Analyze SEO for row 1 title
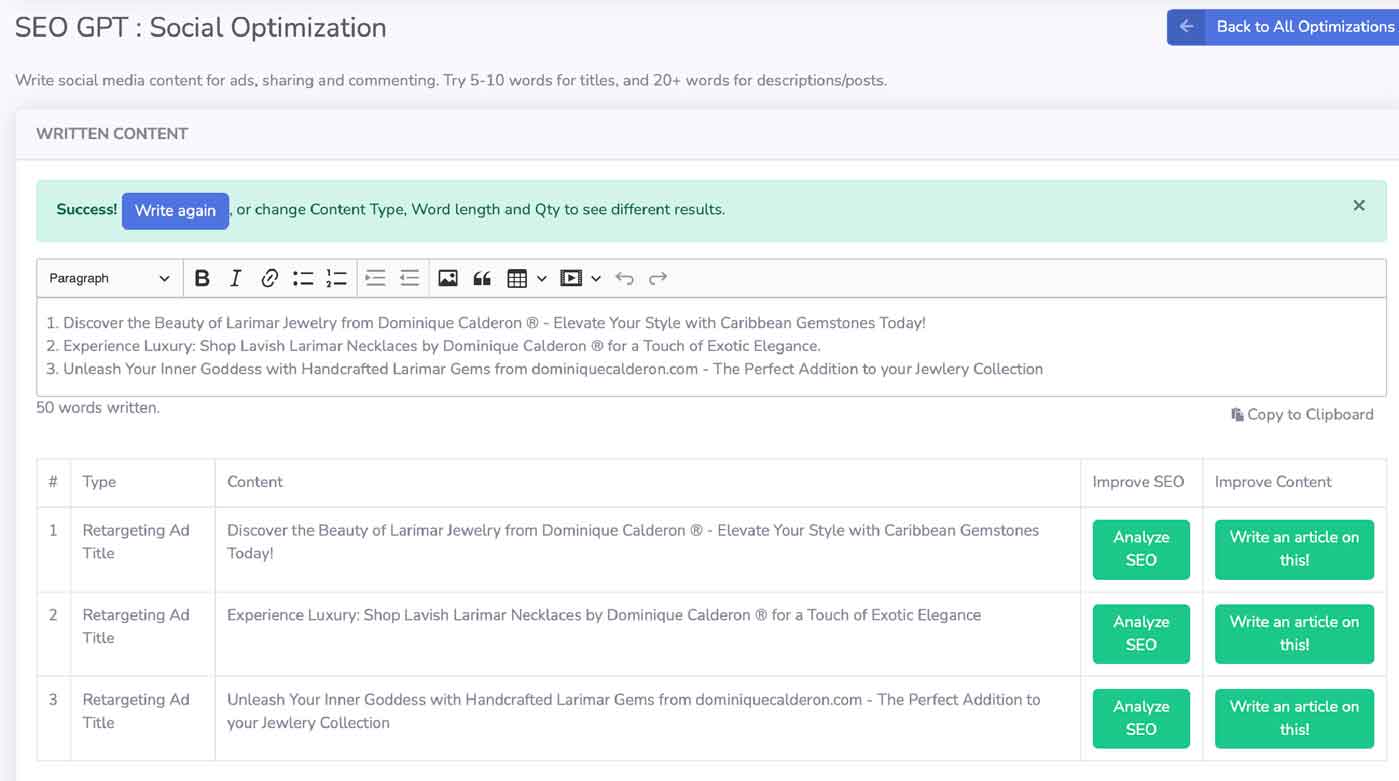 [x=1141, y=549]
